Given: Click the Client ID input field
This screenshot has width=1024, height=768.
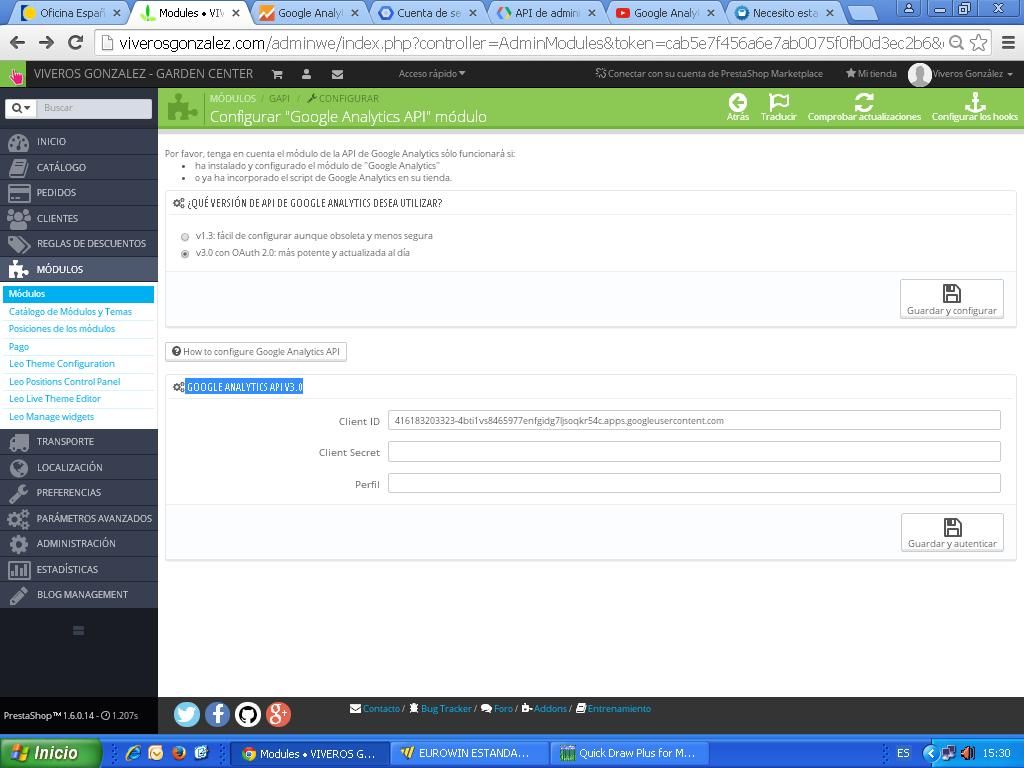Looking at the screenshot, I should point(694,421).
